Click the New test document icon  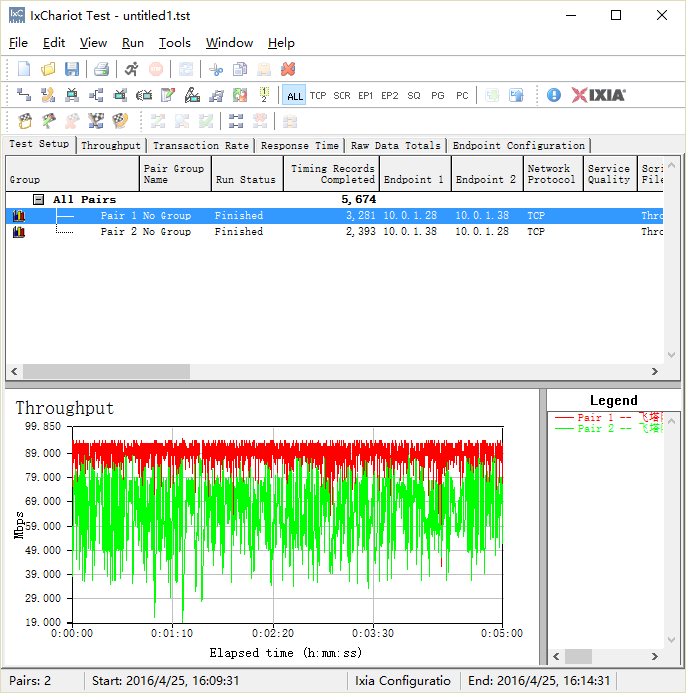(24, 69)
